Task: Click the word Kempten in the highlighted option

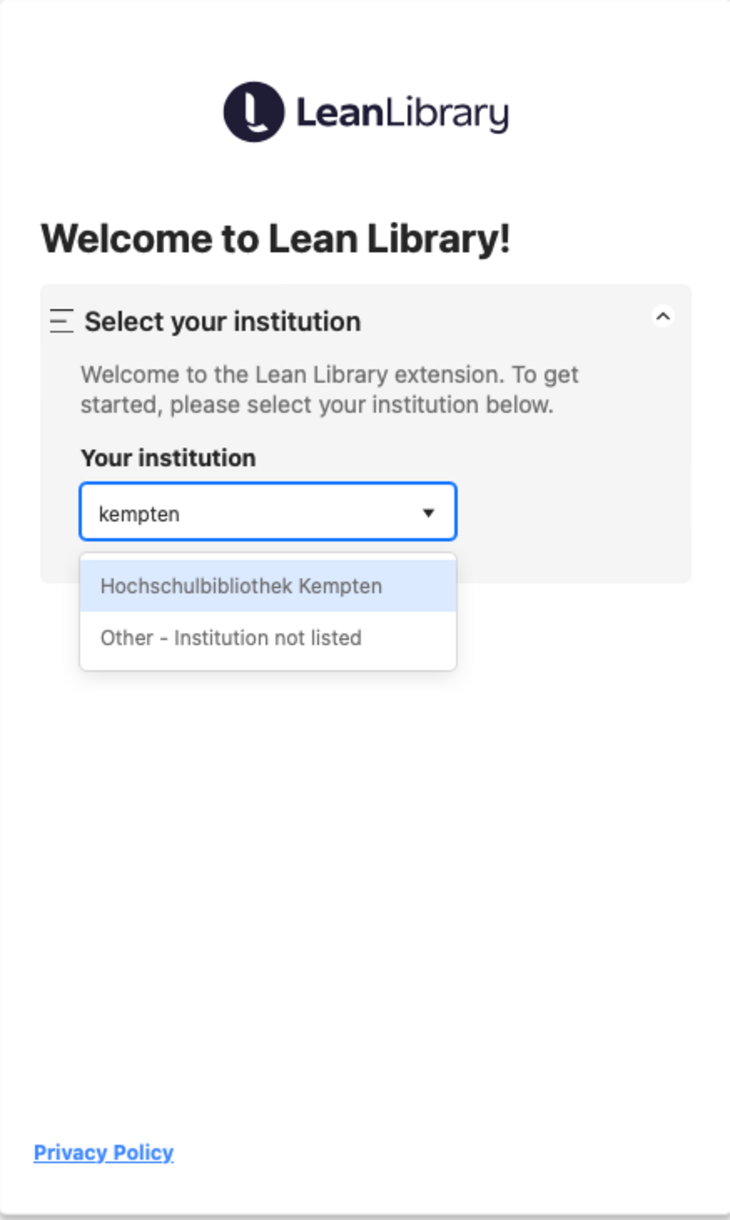Action: (341, 586)
